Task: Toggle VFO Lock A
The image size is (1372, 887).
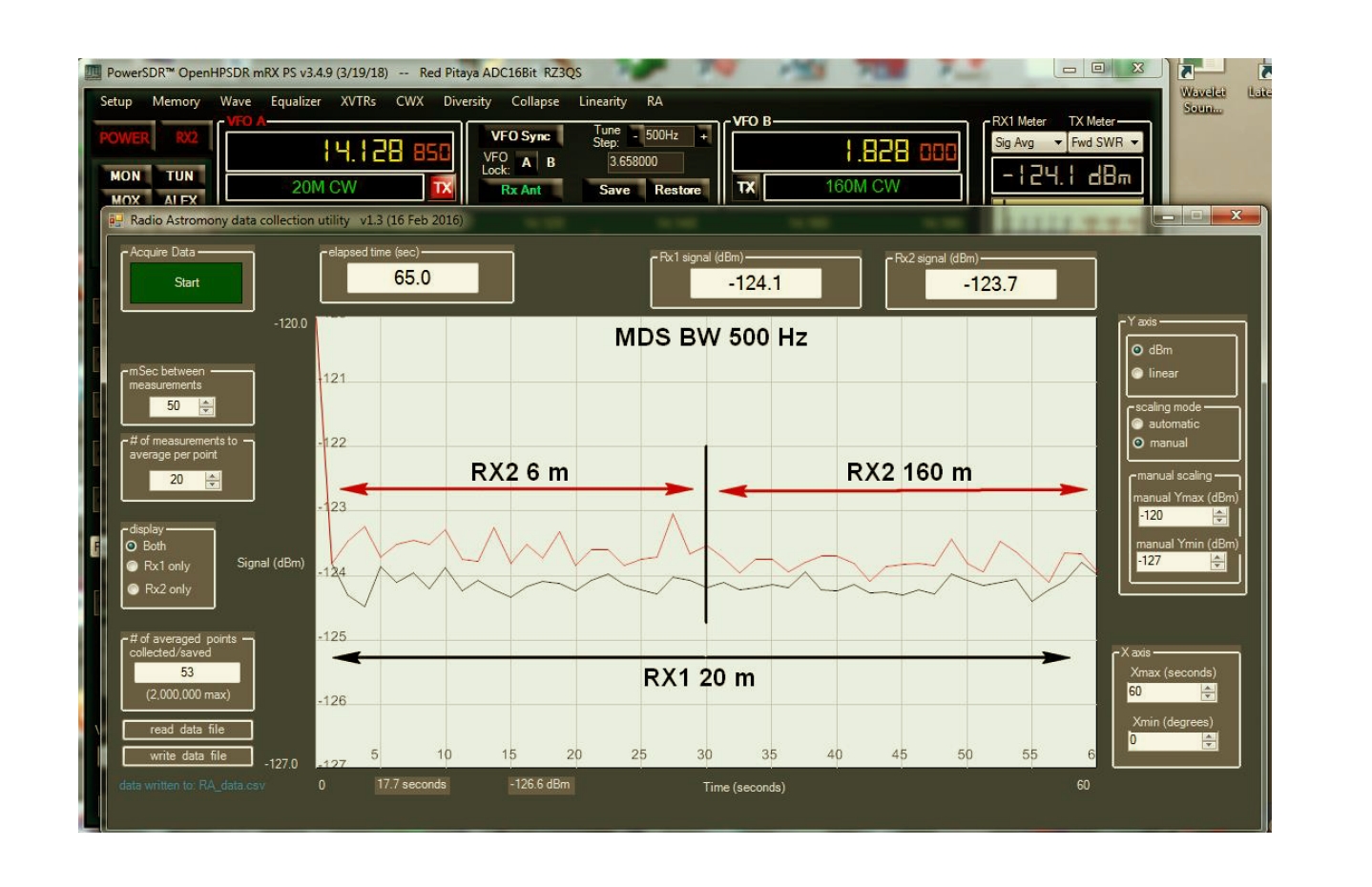Action: tap(526, 162)
